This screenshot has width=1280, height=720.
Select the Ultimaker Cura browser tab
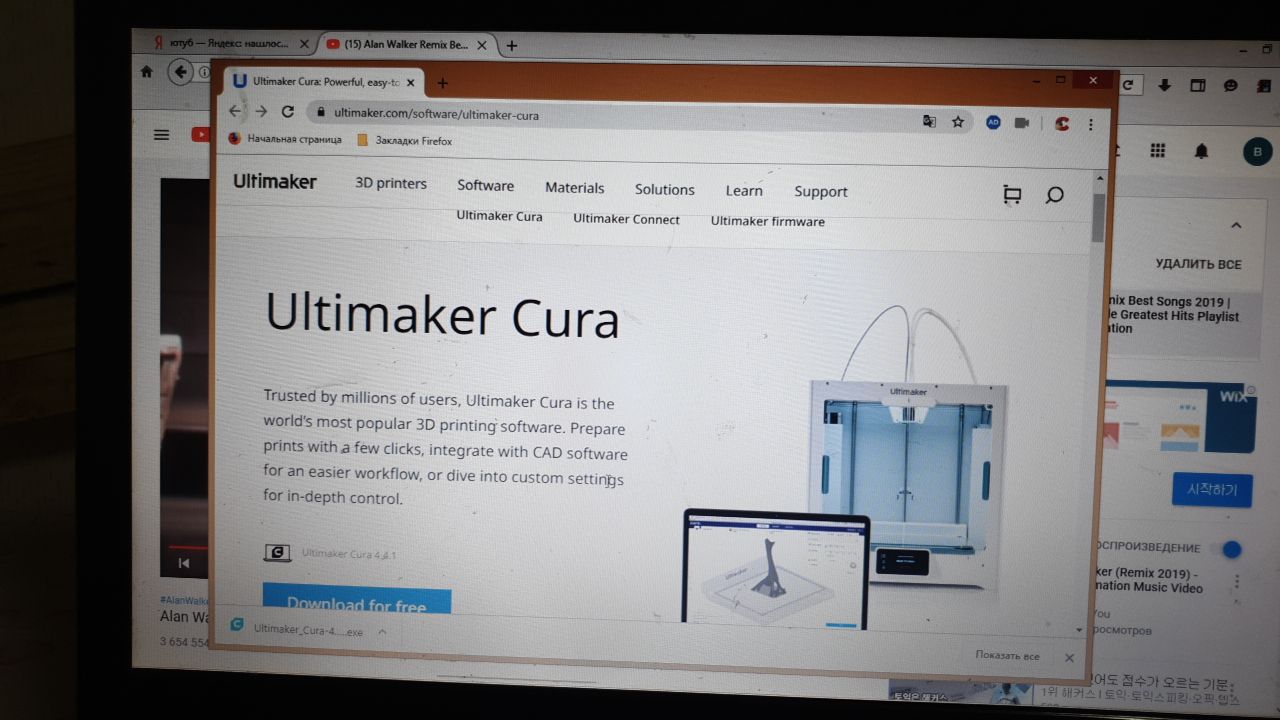pyautogui.click(x=325, y=82)
